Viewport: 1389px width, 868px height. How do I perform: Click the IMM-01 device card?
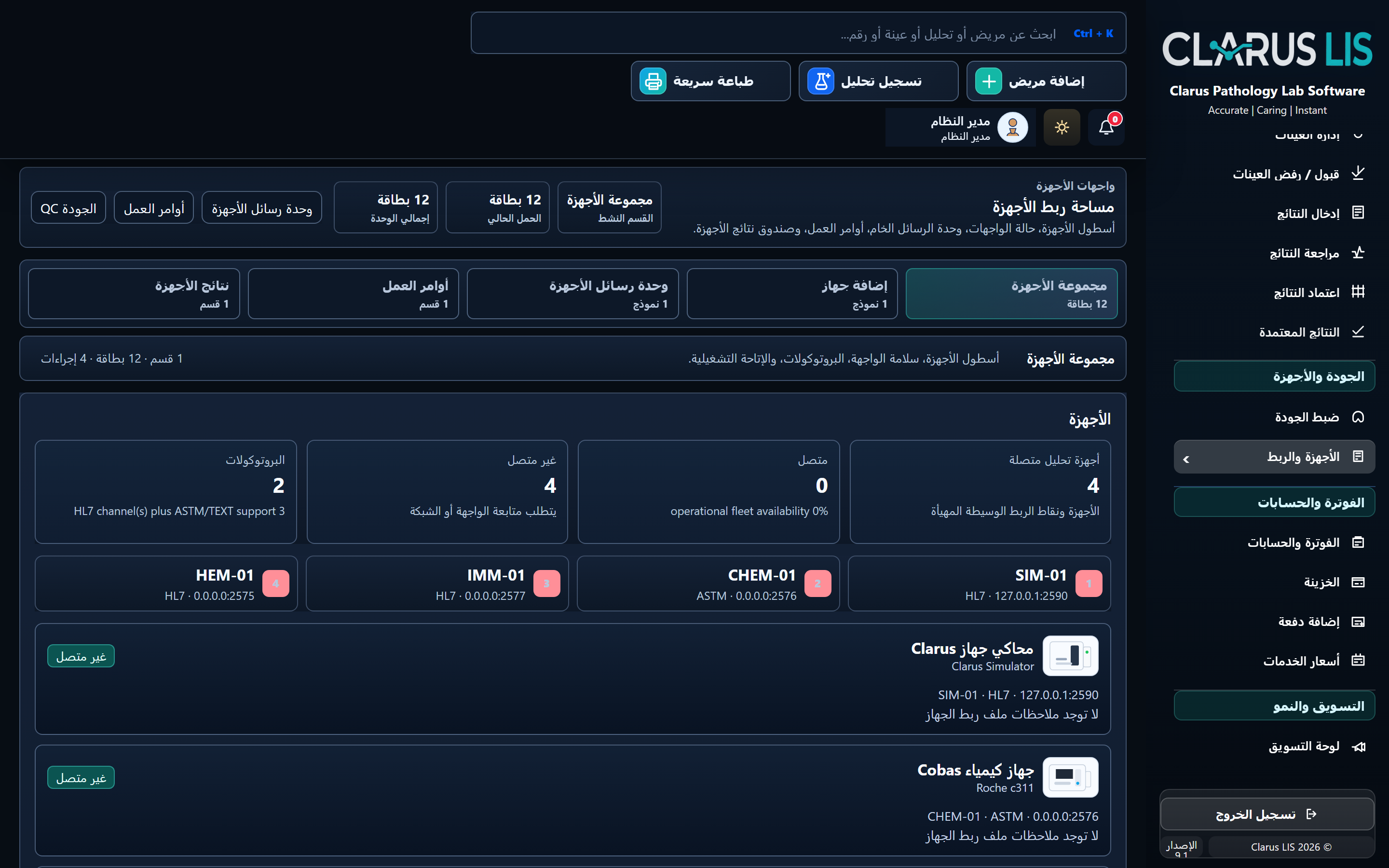click(437, 583)
